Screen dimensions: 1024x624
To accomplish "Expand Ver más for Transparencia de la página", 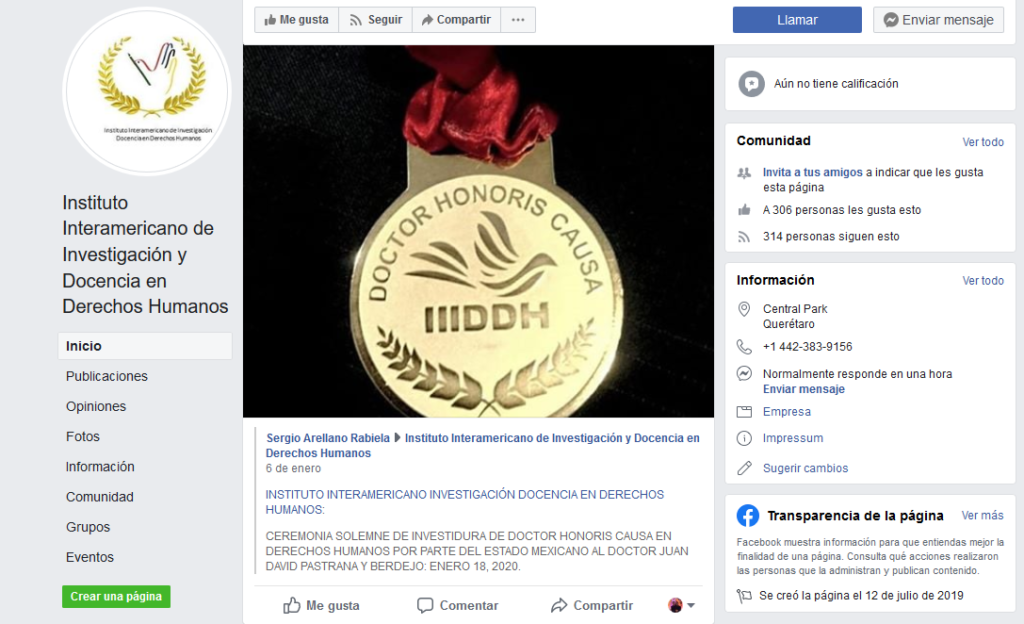I will 982,516.
